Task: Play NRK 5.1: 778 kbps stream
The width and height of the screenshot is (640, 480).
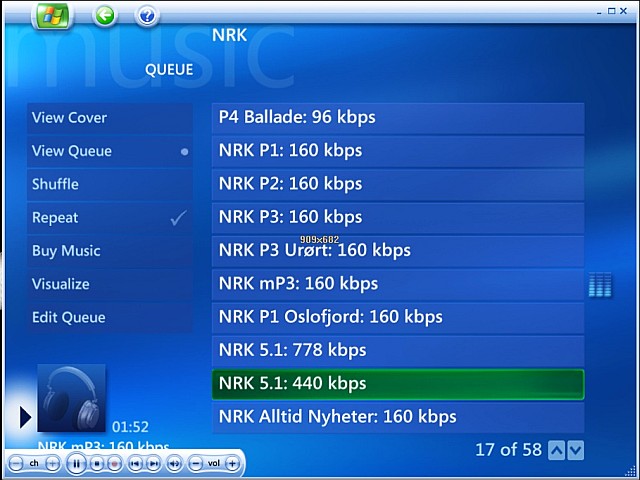Action: click(x=398, y=351)
